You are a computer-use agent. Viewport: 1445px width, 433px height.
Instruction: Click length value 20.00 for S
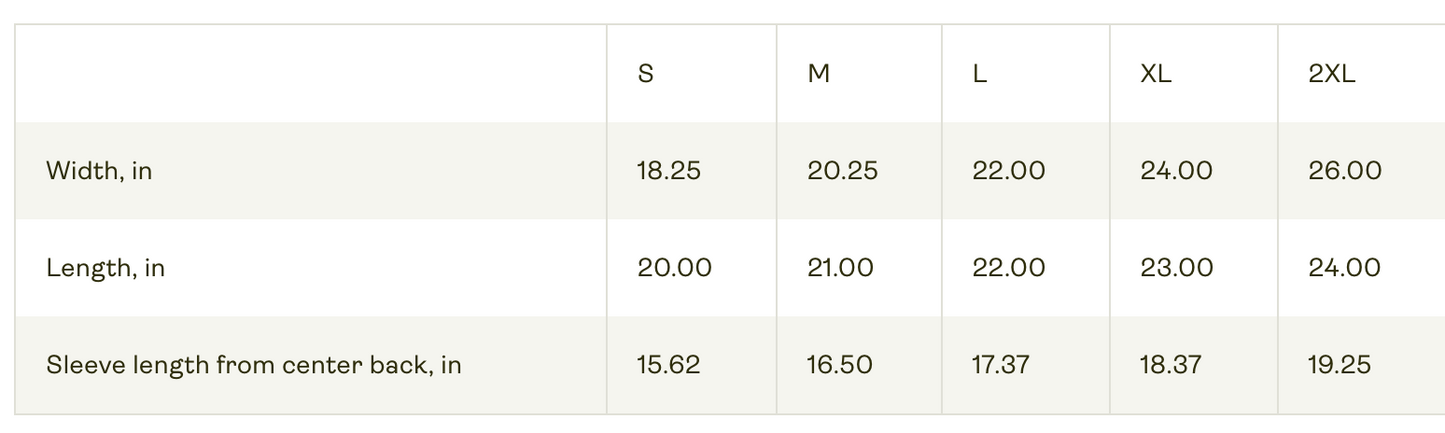674,268
